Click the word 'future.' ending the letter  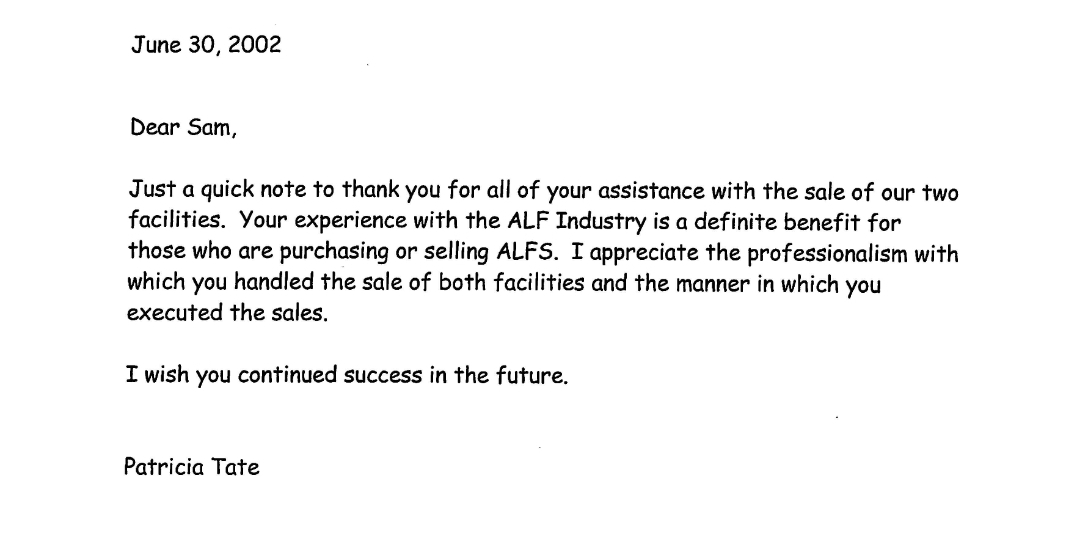532,375
